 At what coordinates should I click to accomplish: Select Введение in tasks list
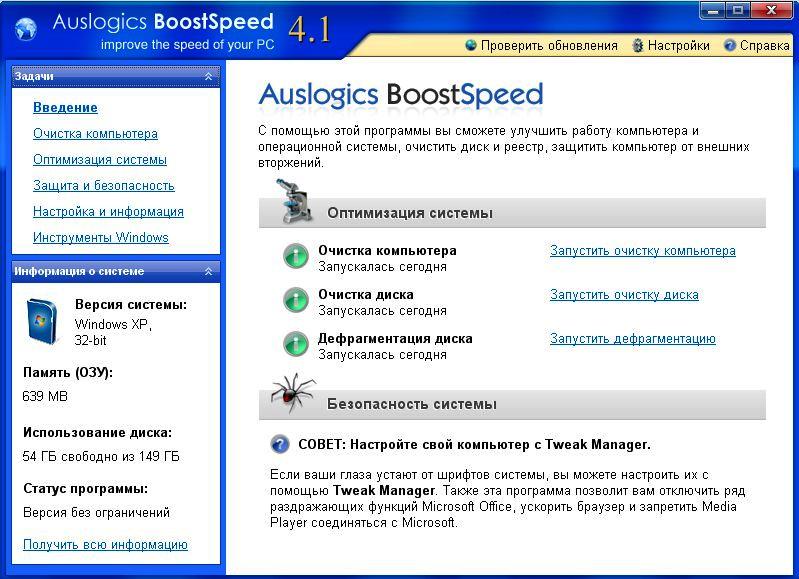65,108
